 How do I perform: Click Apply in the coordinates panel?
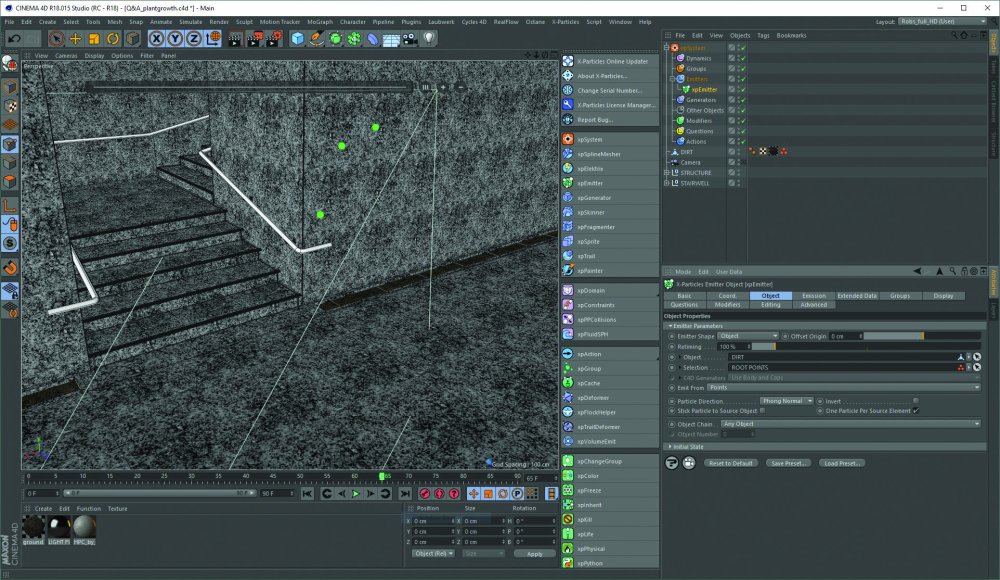coord(534,554)
